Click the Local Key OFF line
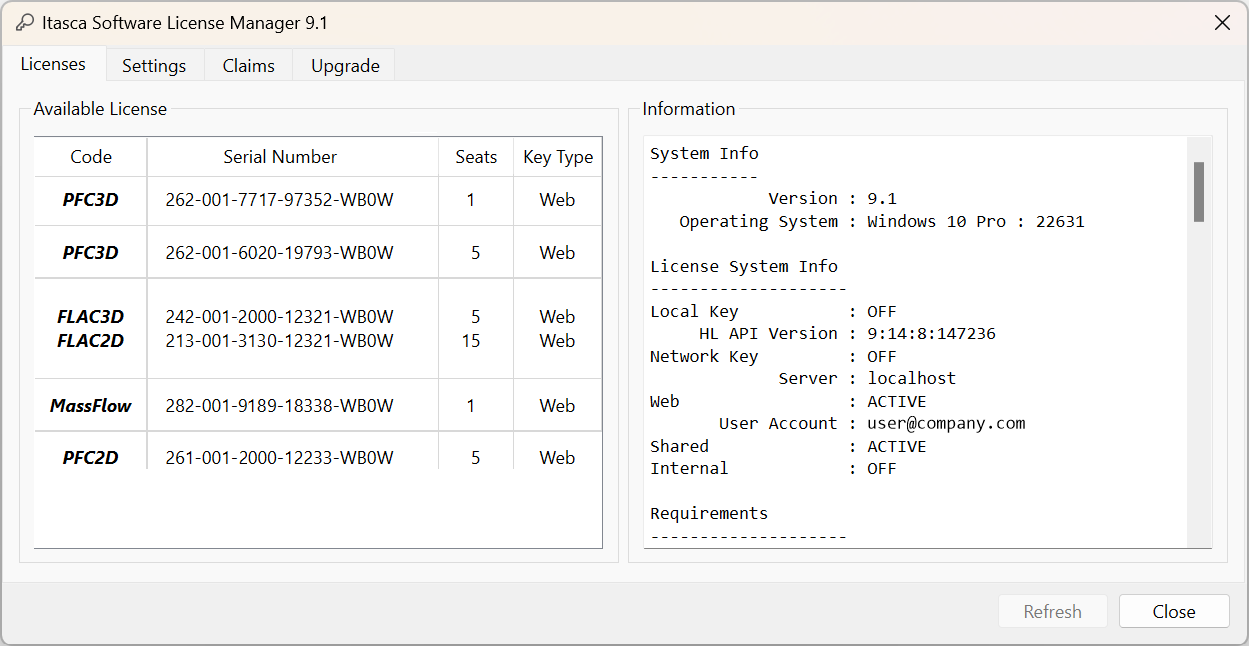The height and width of the screenshot is (646, 1249). click(x=773, y=312)
